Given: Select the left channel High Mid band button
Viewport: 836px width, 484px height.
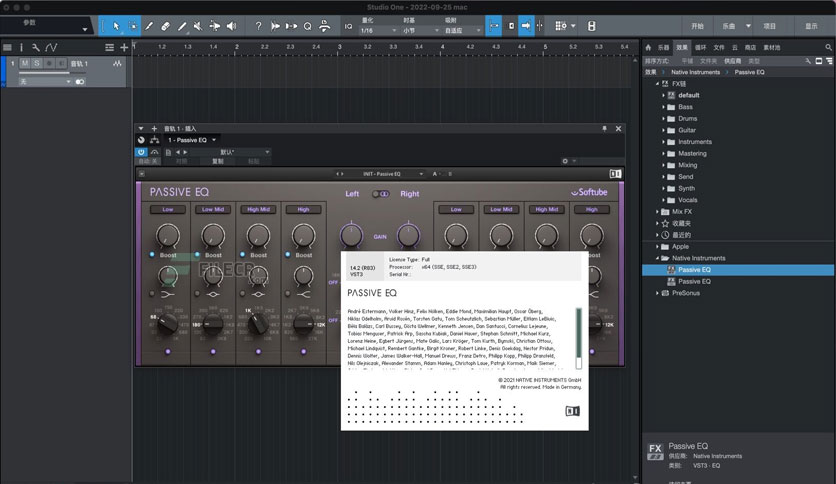Looking at the screenshot, I should click(x=258, y=209).
